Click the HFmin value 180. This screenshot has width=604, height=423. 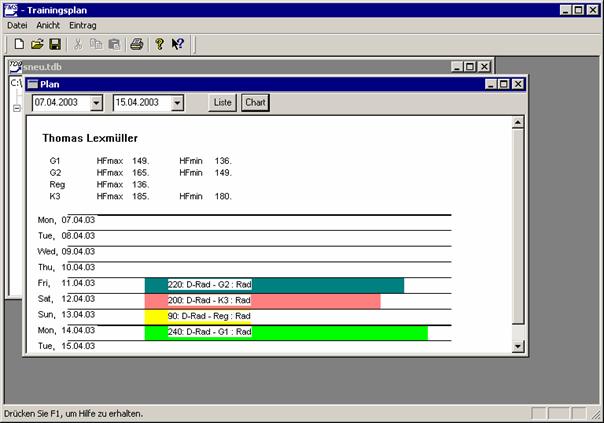click(223, 196)
